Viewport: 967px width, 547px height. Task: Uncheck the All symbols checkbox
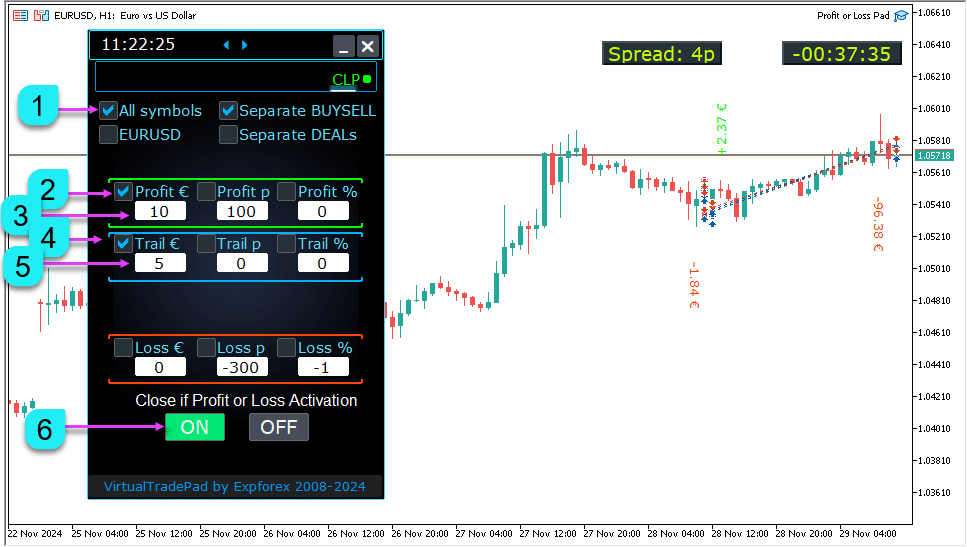pyautogui.click(x=109, y=111)
